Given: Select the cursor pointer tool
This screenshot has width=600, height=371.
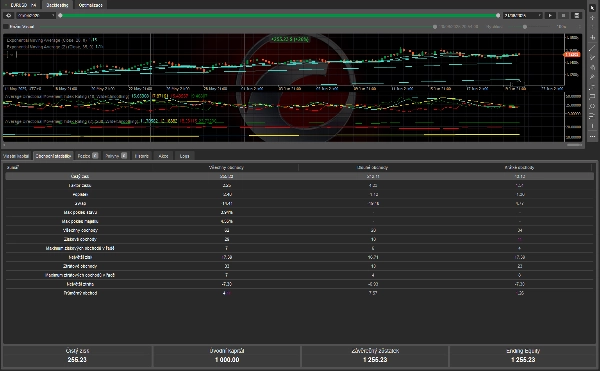Looking at the screenshot, I should click(x=592, y=8).
